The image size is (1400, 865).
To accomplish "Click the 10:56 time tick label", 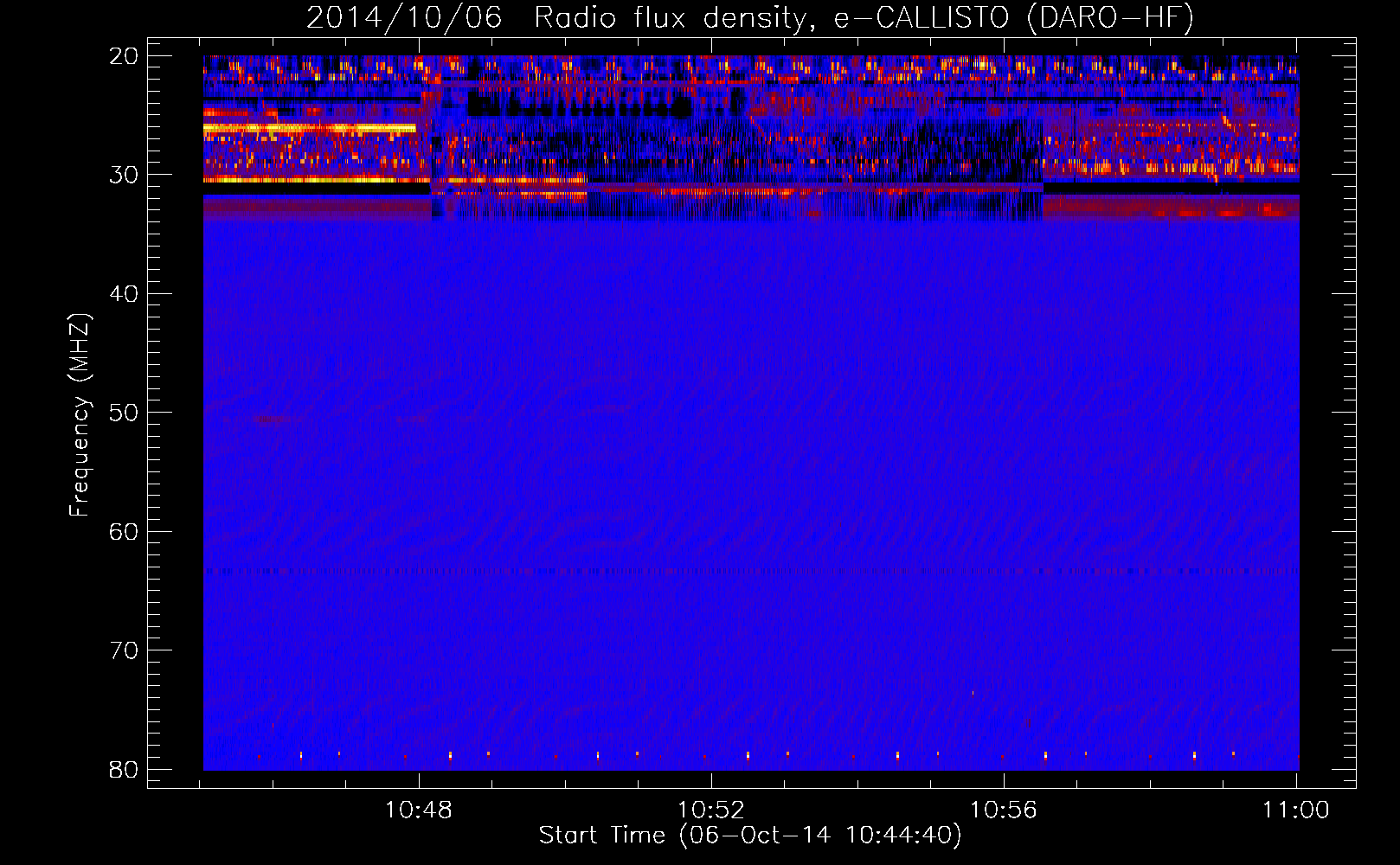I will click(x=1004, y=810).
